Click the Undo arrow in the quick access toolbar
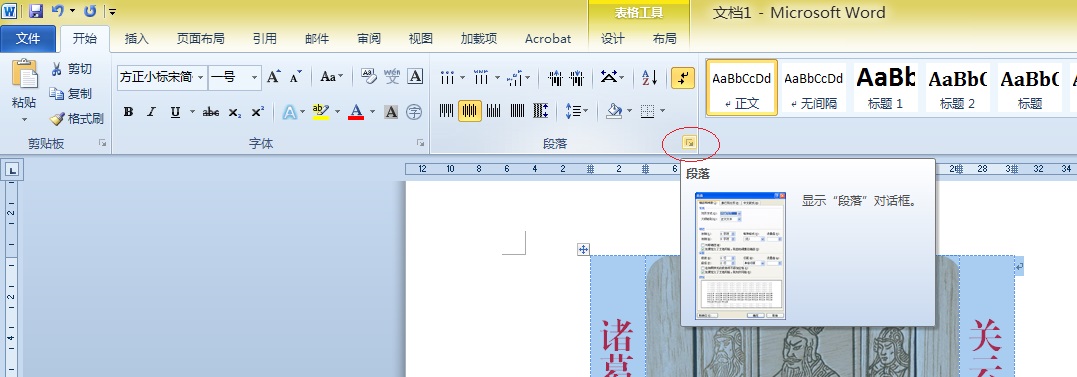This screenshot has width=1077, height=377. tap(58, 11)
